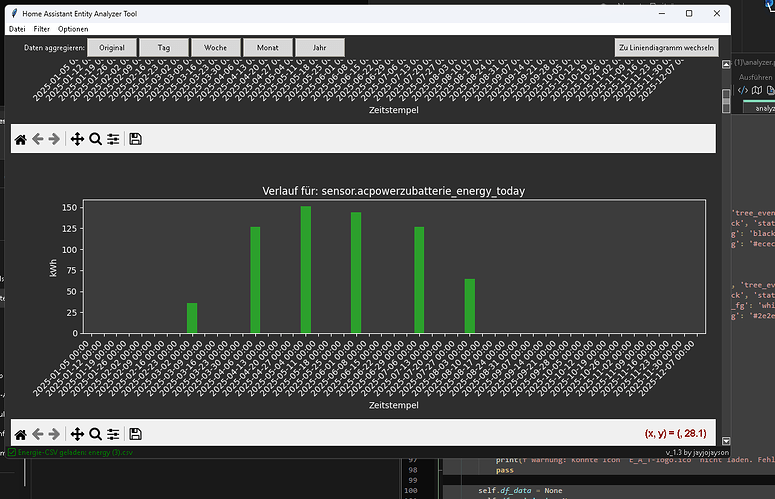The height and width of the screenshot is (499, 775).
Task: Click the shortest green bar near 35 kWh
Action: (x=192, y=318)
